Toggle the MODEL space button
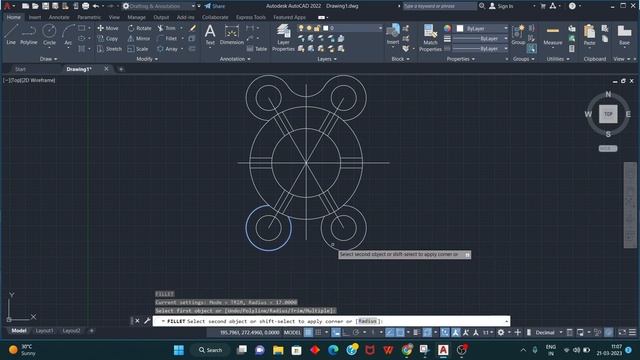 click(x=292, y=333)
